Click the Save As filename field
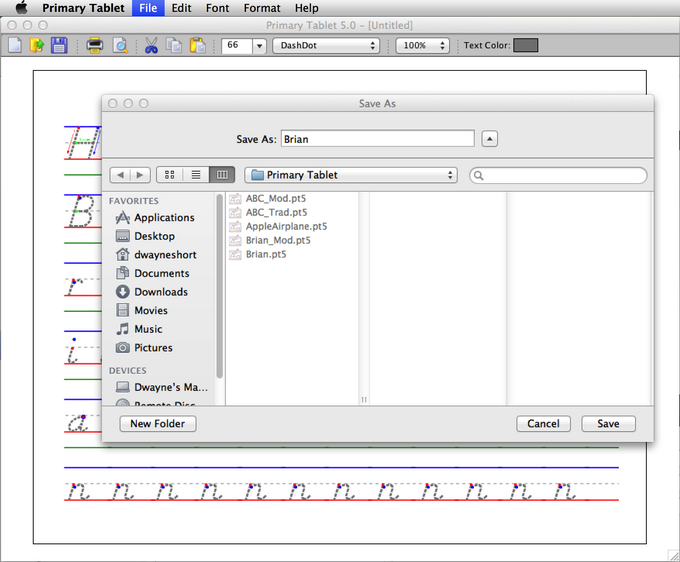Viewport: 680px width, 562px height. (377, 139)
